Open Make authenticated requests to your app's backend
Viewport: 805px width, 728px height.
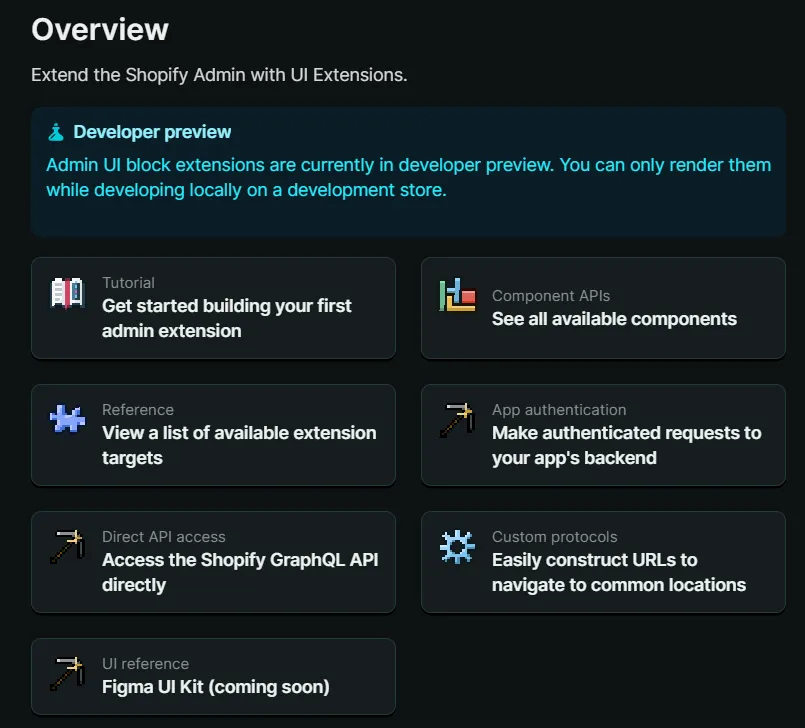(x=627, y=445)
